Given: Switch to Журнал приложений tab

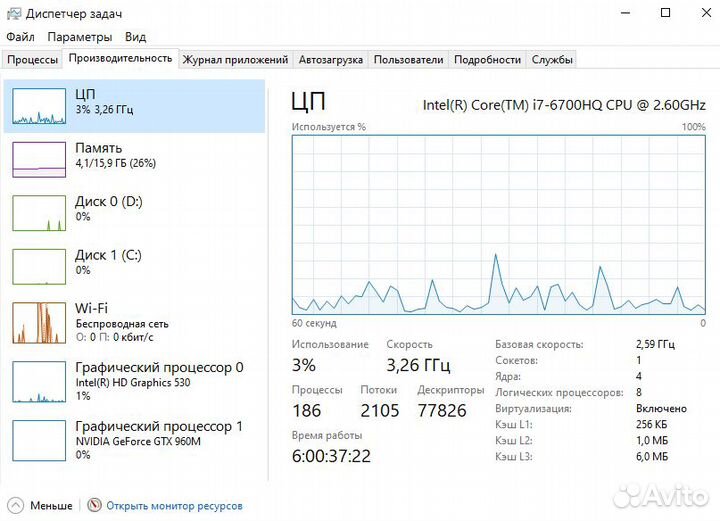Looking at the screenshot, I should click(x=235, y=60).
